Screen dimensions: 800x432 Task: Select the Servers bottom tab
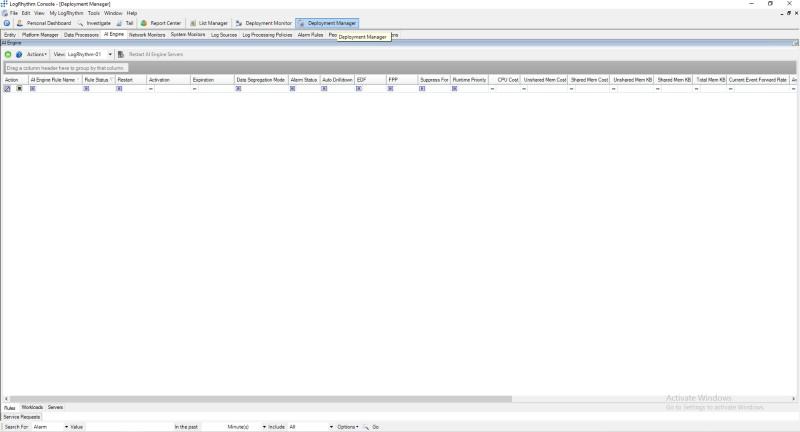55,407
